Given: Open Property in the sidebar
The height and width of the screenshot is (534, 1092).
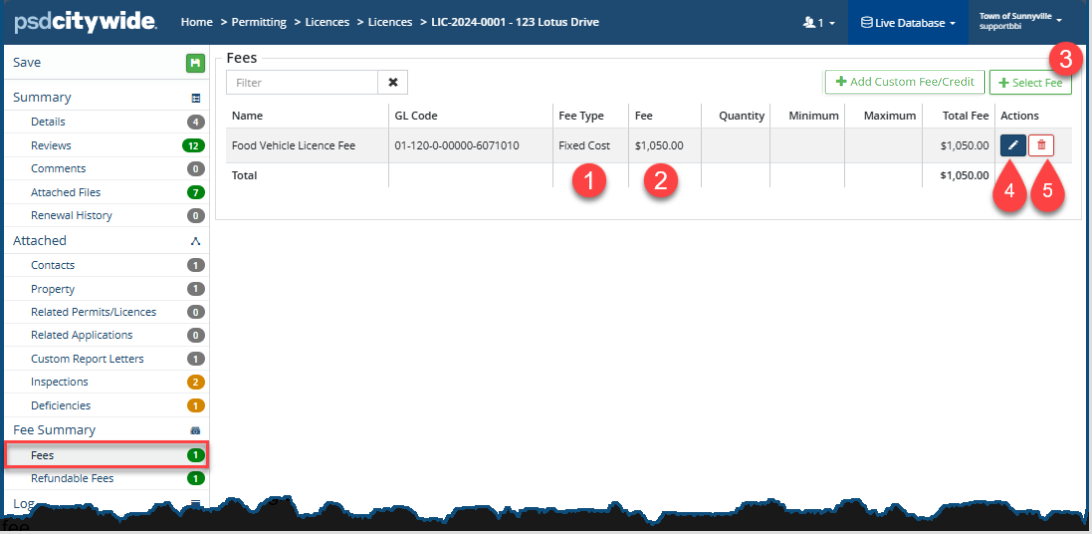Looking at the screenshot, I should pyautogui.click(x=52, y=289).
